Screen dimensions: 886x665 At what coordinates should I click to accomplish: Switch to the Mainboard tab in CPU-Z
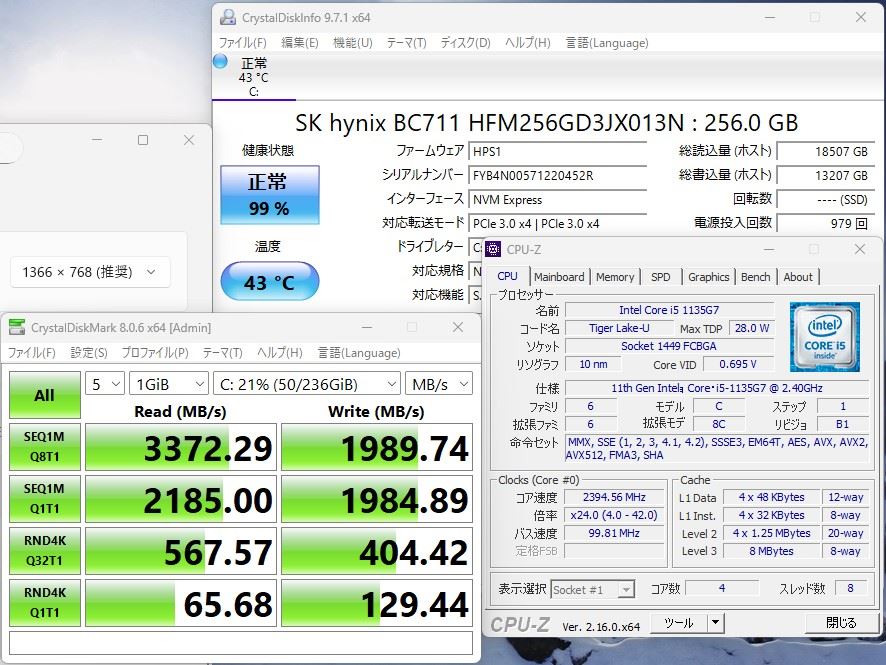coord(559,277)
